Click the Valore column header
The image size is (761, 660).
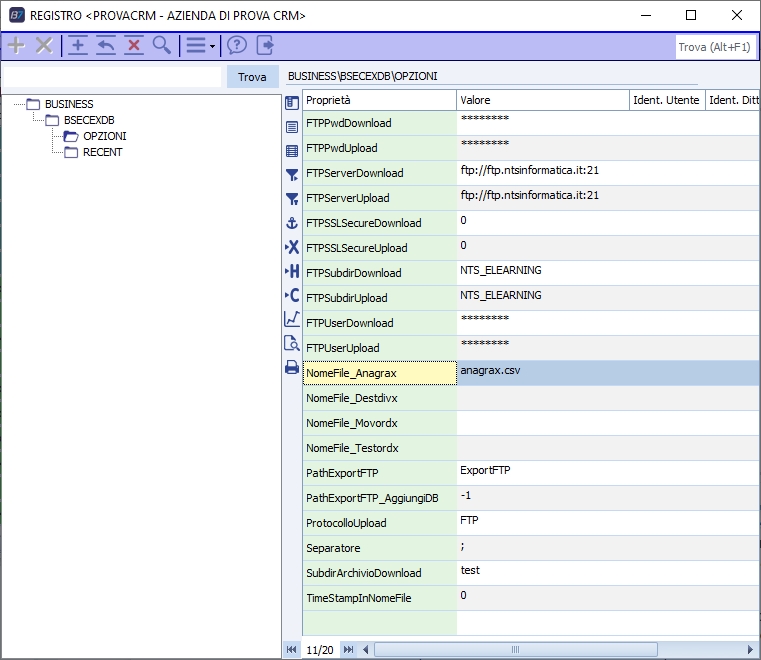pos(541,100)
